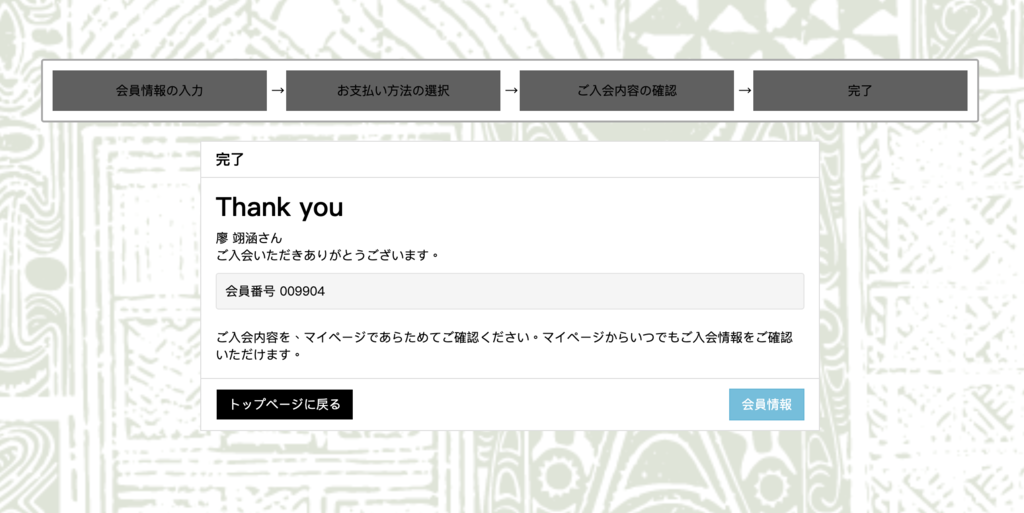Open the blue 会員情報 button
This screenshot has height=513, width=1024.
point(767,405)
